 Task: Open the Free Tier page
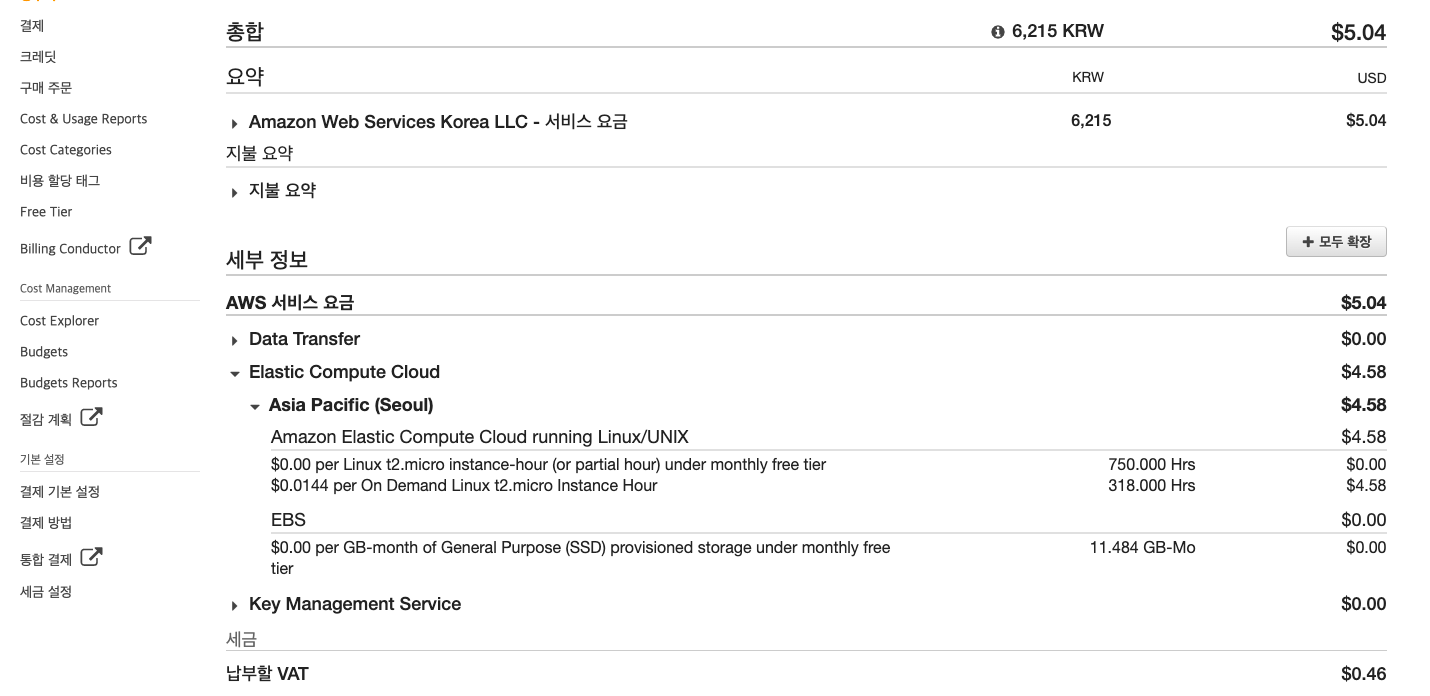coord(46,212)
